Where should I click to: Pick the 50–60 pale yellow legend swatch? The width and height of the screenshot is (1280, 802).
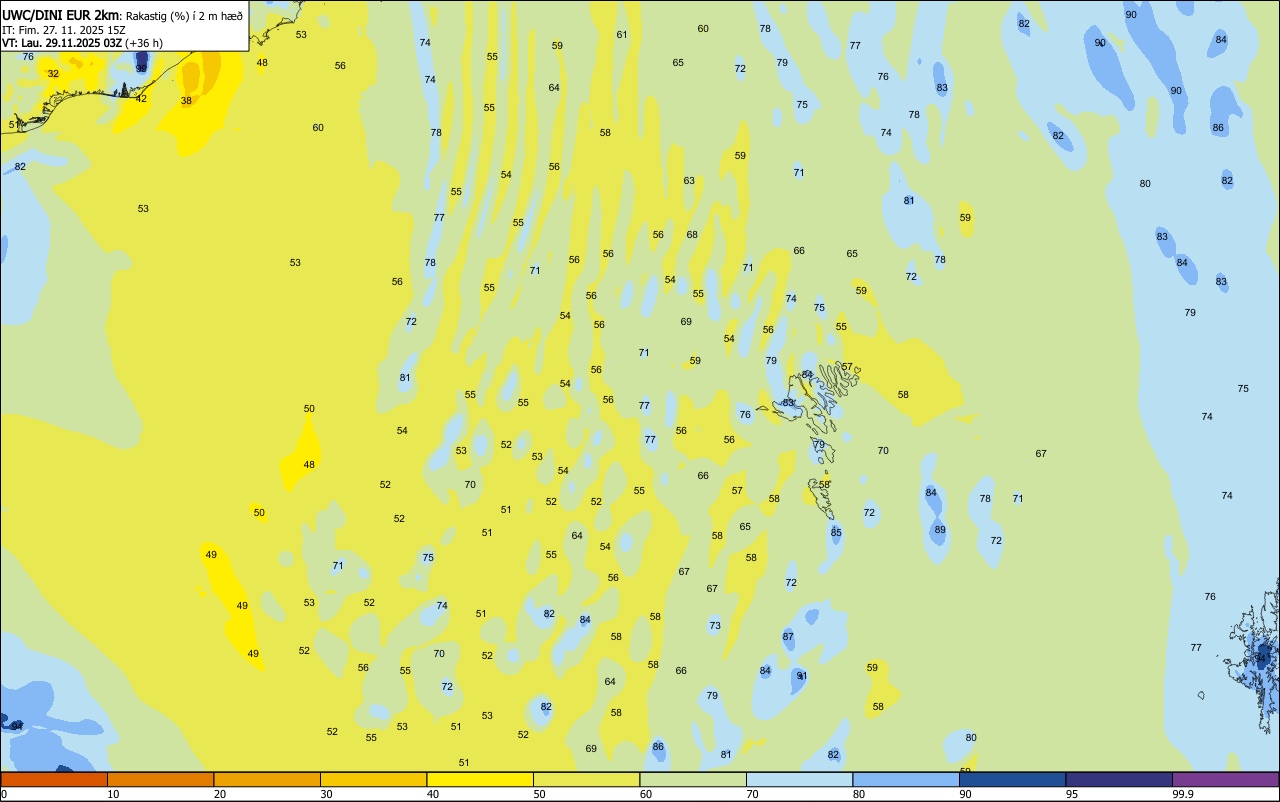click(586, 779)
